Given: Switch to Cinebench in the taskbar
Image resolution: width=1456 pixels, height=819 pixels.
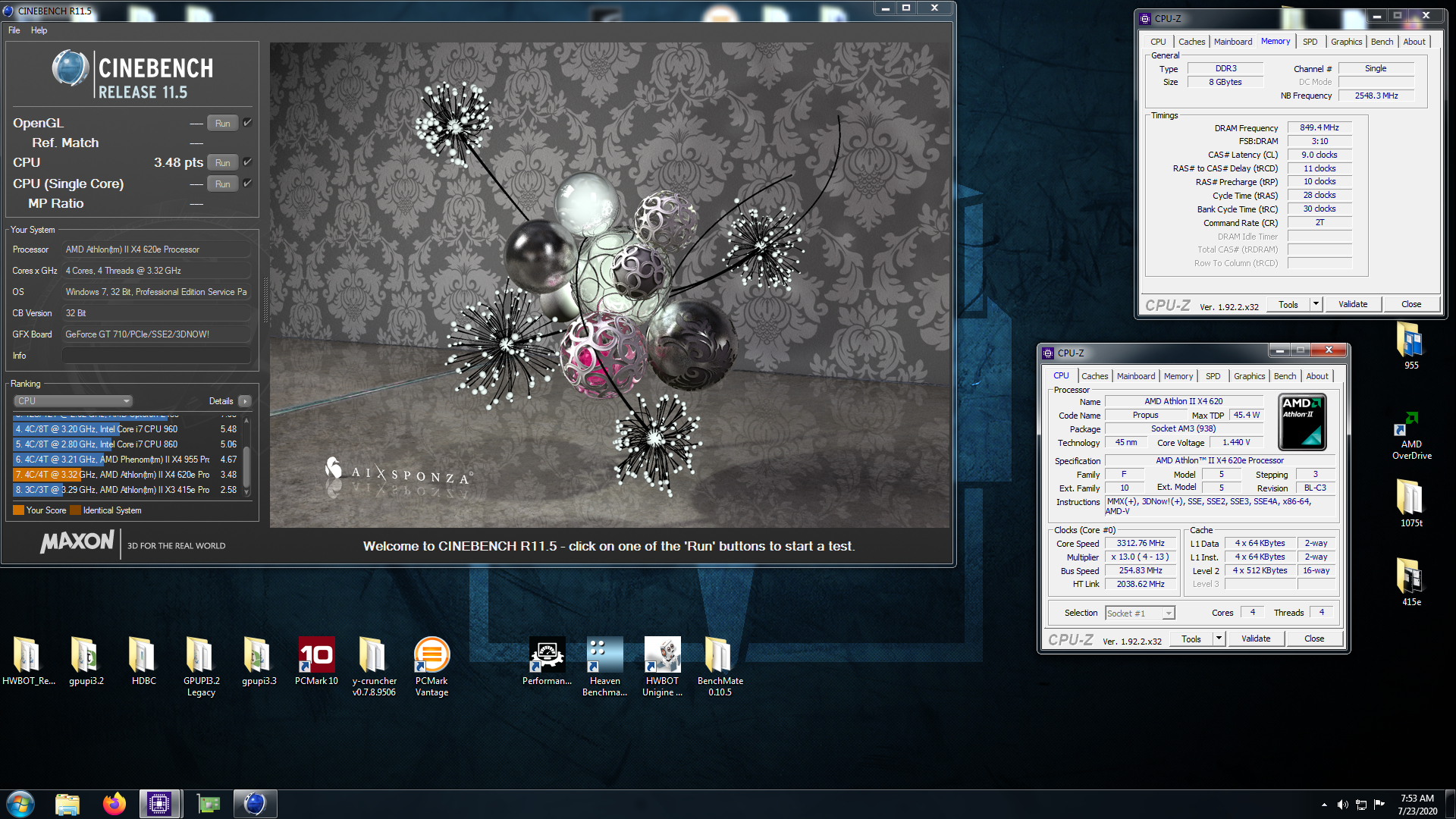Looking at the screenshot, I should pyautogui.click(x=255, y=804).
